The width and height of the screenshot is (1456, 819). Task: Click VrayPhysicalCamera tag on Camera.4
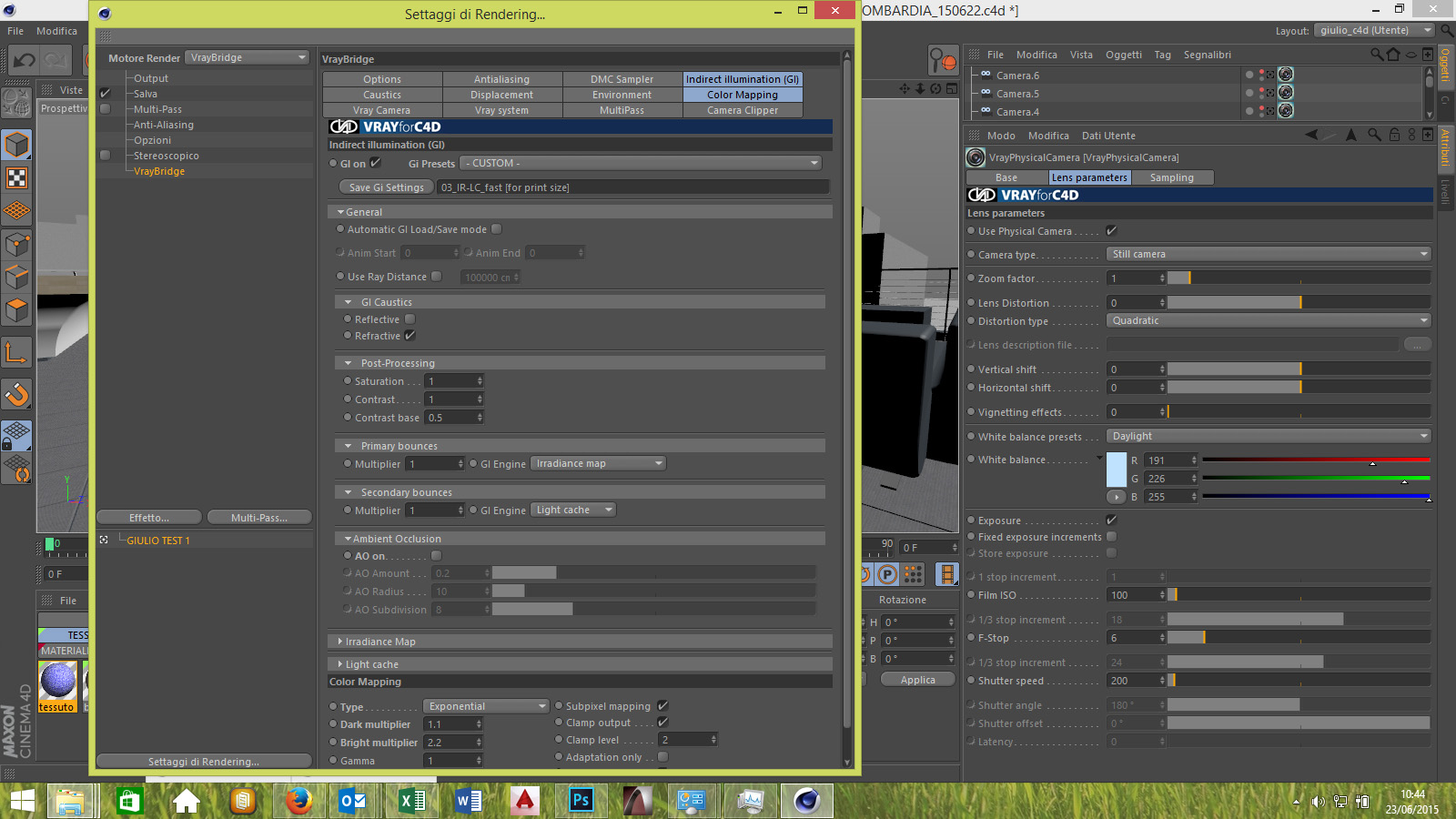coord(1286,111)
